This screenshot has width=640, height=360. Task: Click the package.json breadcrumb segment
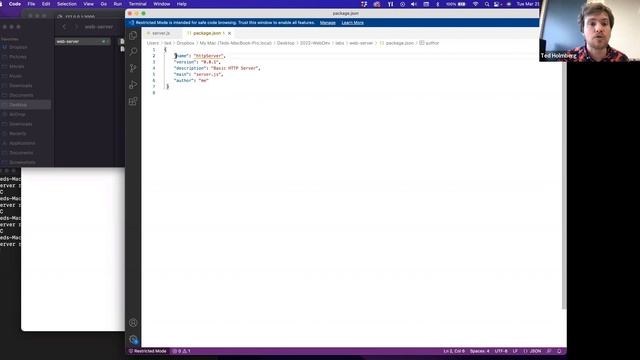pos(397,43)
